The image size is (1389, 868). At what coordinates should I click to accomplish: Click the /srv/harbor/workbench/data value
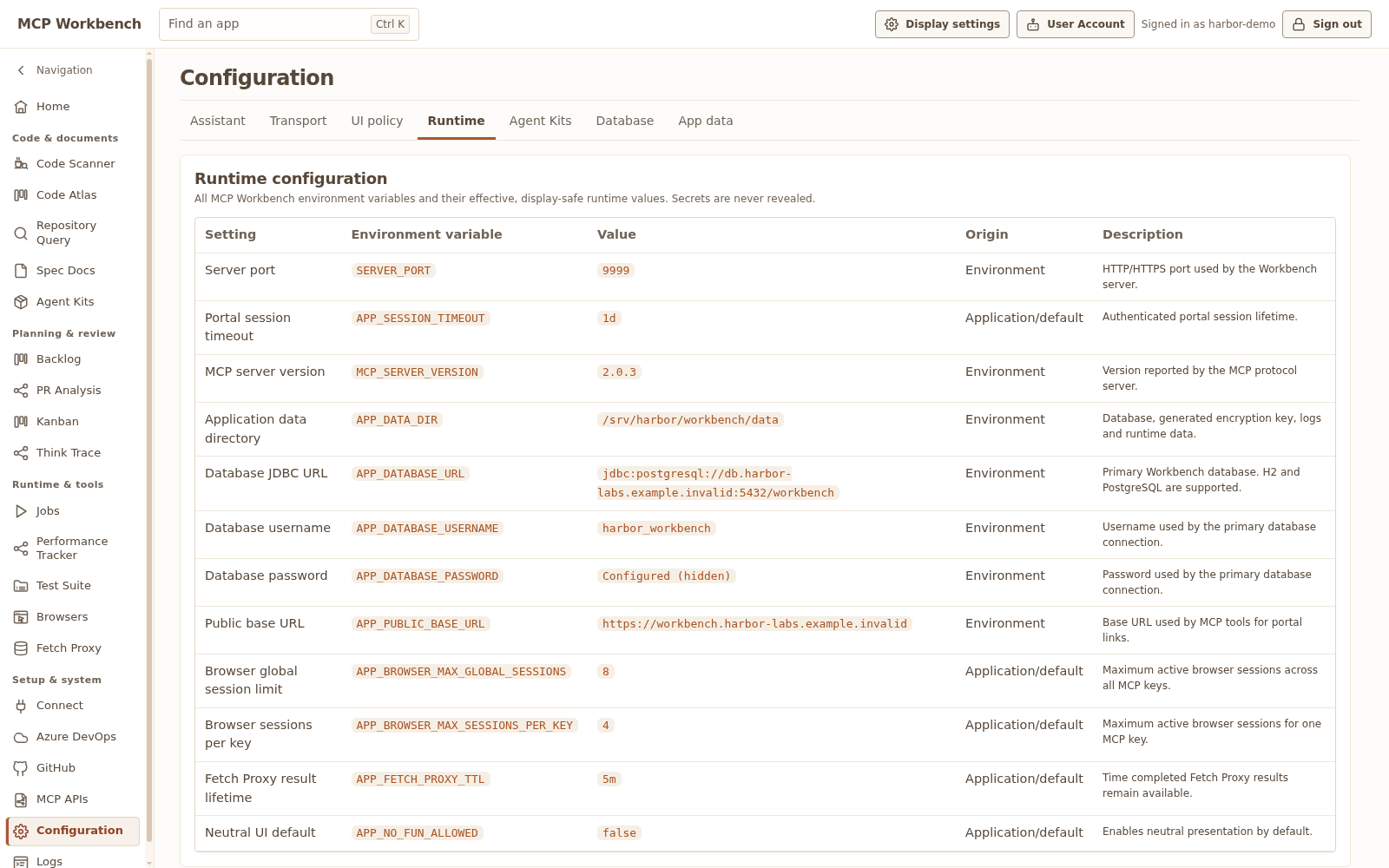click(x=690, y=420)
